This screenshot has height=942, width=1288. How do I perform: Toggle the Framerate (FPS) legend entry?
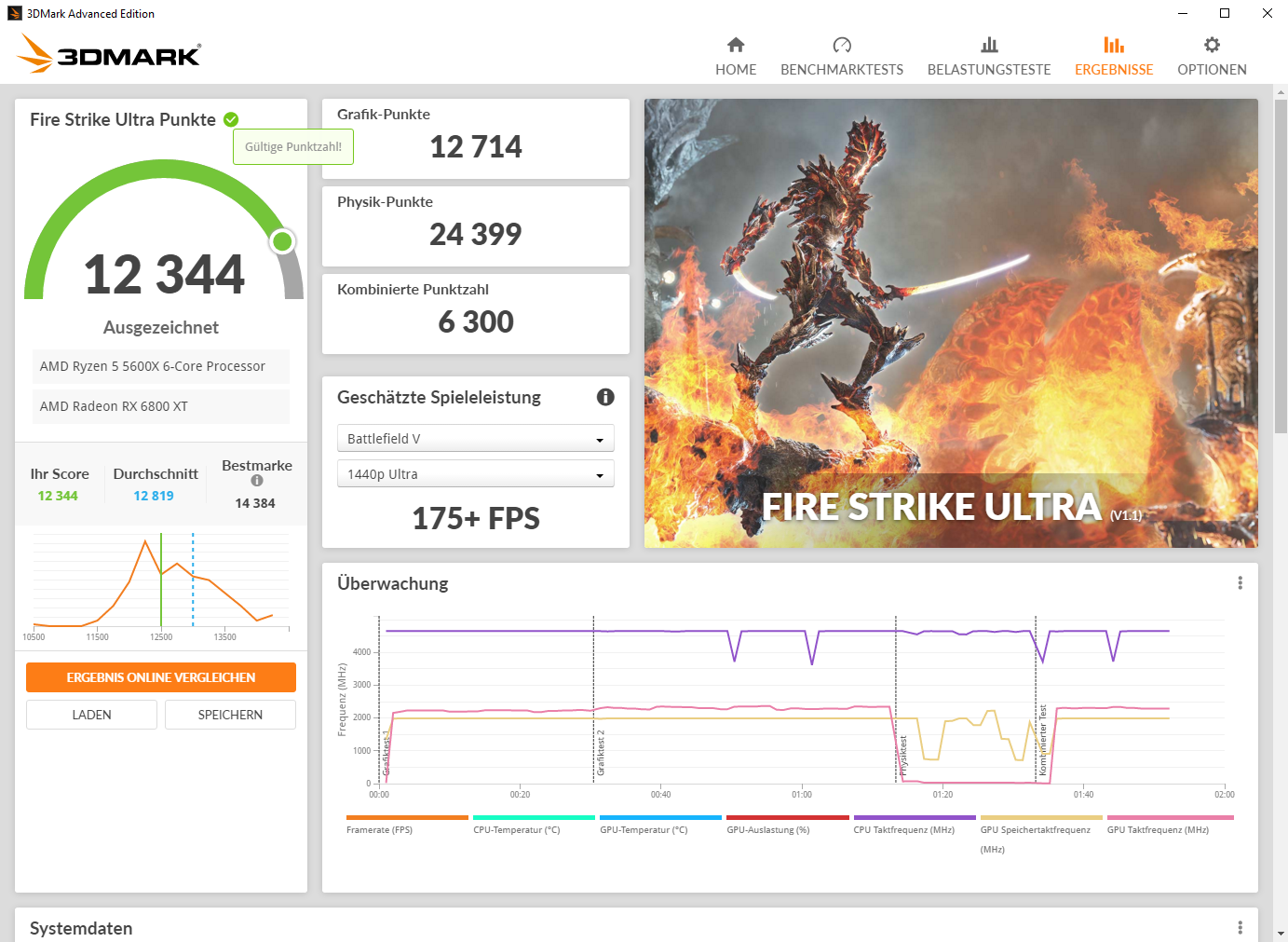(x=379, y=829)
